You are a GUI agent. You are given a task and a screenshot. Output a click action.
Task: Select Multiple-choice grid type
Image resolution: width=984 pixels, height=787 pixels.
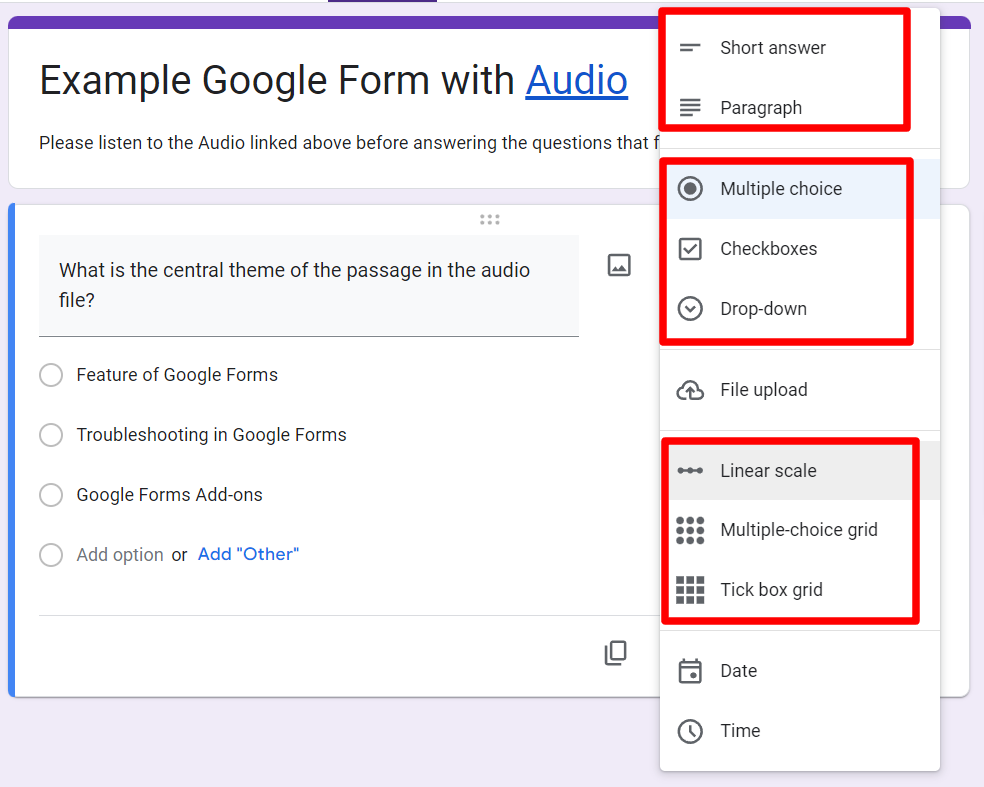click(x=800, y=530)
